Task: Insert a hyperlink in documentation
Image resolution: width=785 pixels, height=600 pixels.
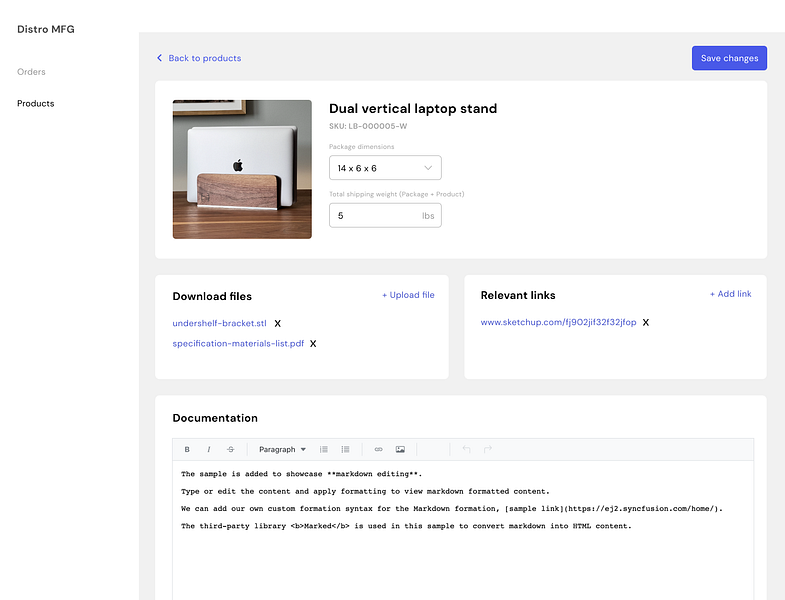Action: click(x=378, y=449)
